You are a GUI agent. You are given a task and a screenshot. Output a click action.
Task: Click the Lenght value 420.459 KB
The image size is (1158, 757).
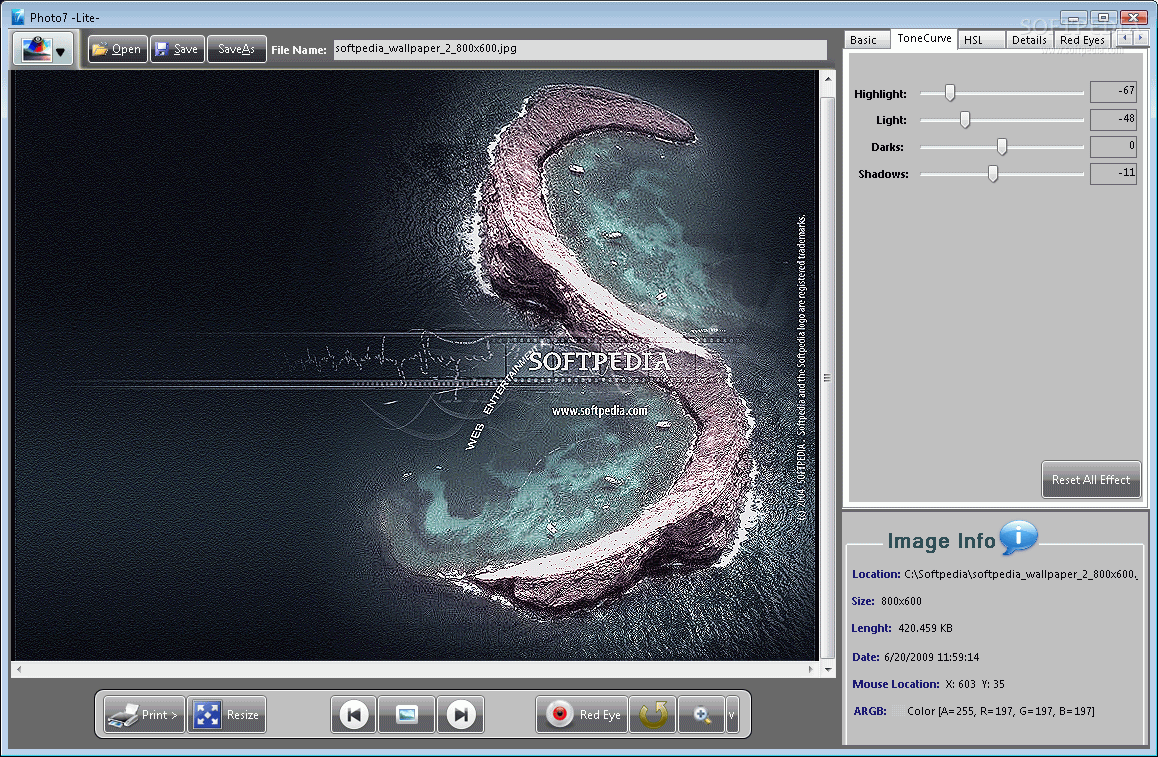925,628
